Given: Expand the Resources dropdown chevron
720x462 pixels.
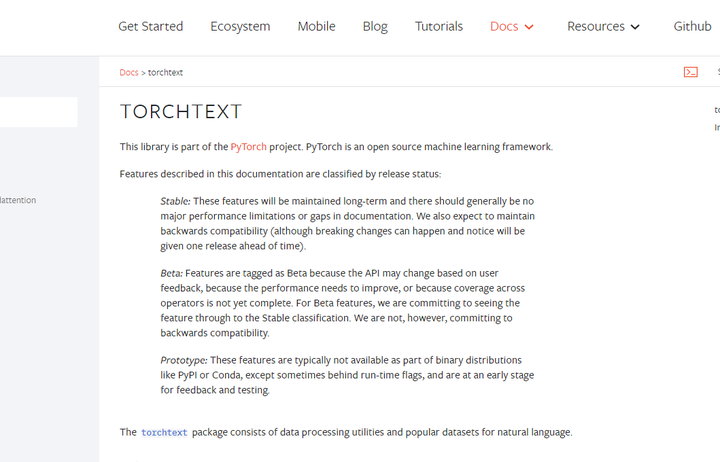Looking at the screenshot, I should [635, 27].
